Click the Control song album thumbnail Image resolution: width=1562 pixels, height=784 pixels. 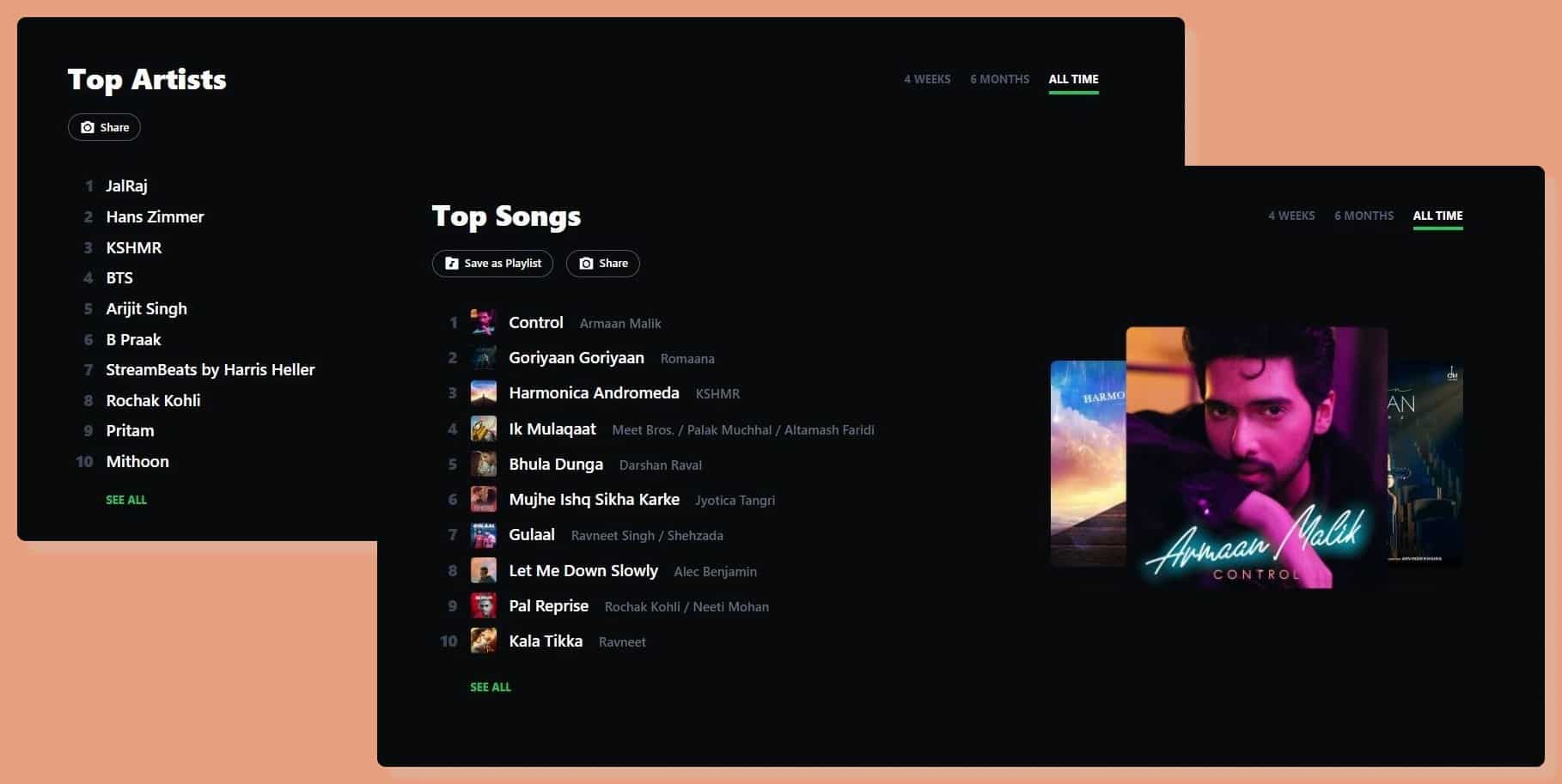click(484, 323)
